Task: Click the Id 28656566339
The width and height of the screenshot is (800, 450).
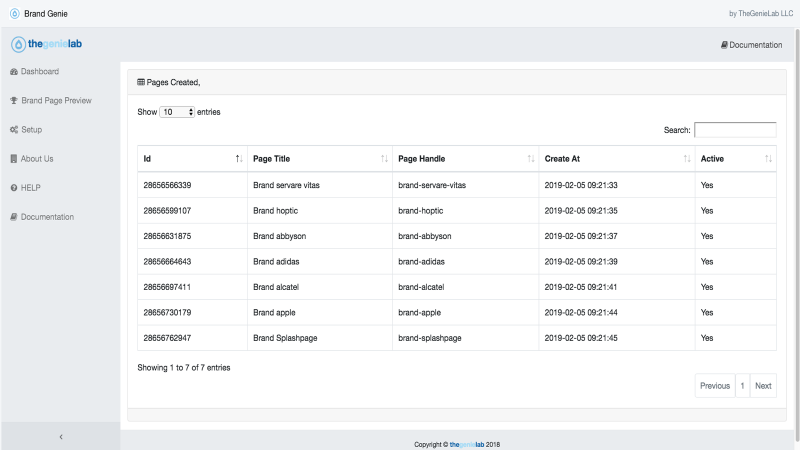Action: (x=167, y=185)
